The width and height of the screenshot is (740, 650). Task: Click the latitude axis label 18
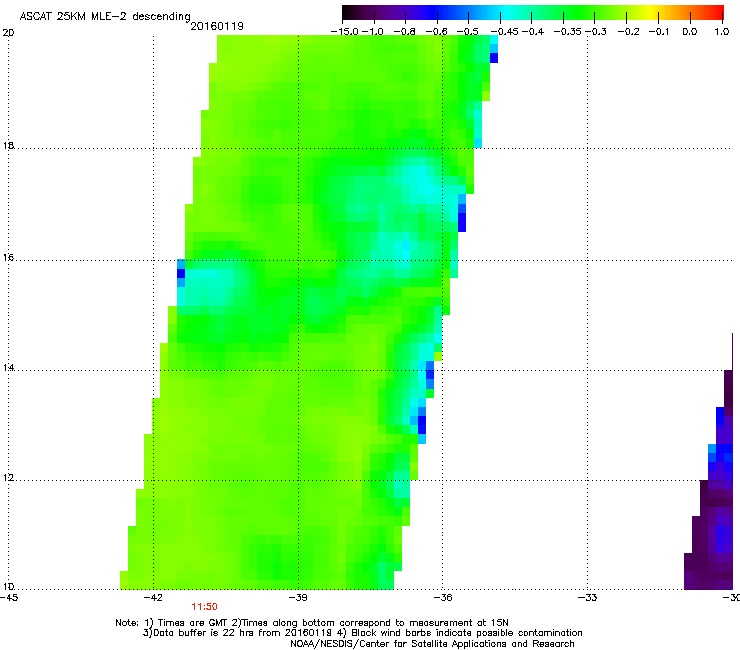point(8,145)
